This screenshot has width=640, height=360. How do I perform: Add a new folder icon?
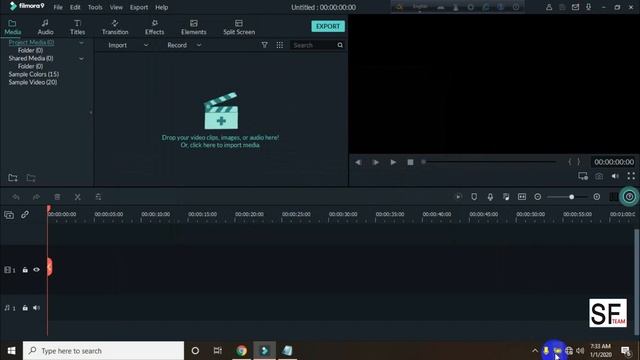tap(13, 178)
